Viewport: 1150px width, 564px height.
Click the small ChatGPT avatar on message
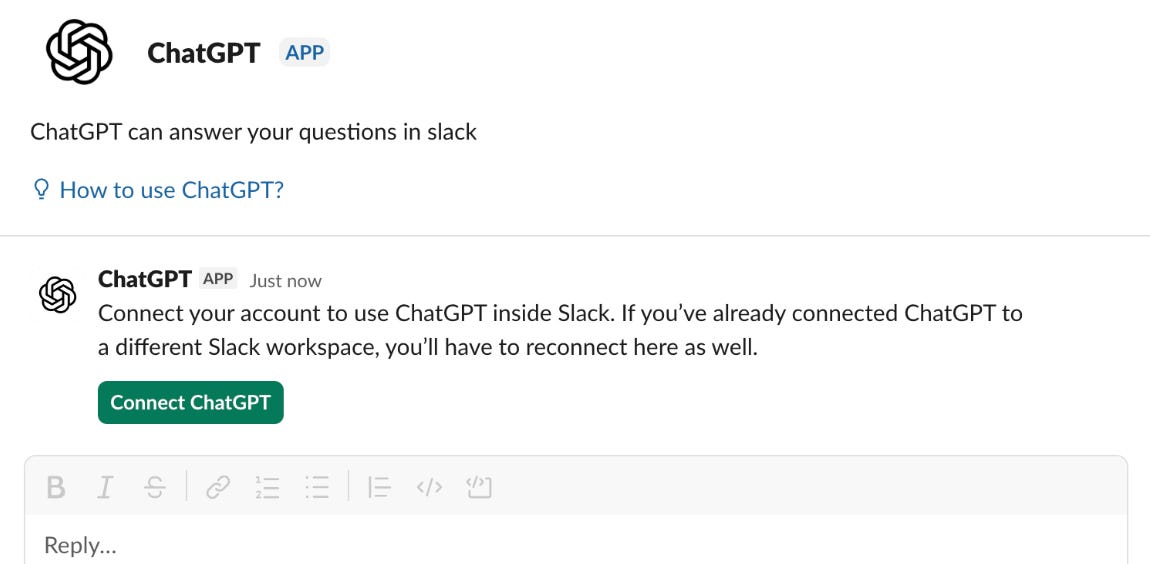(x=57, y=294)
